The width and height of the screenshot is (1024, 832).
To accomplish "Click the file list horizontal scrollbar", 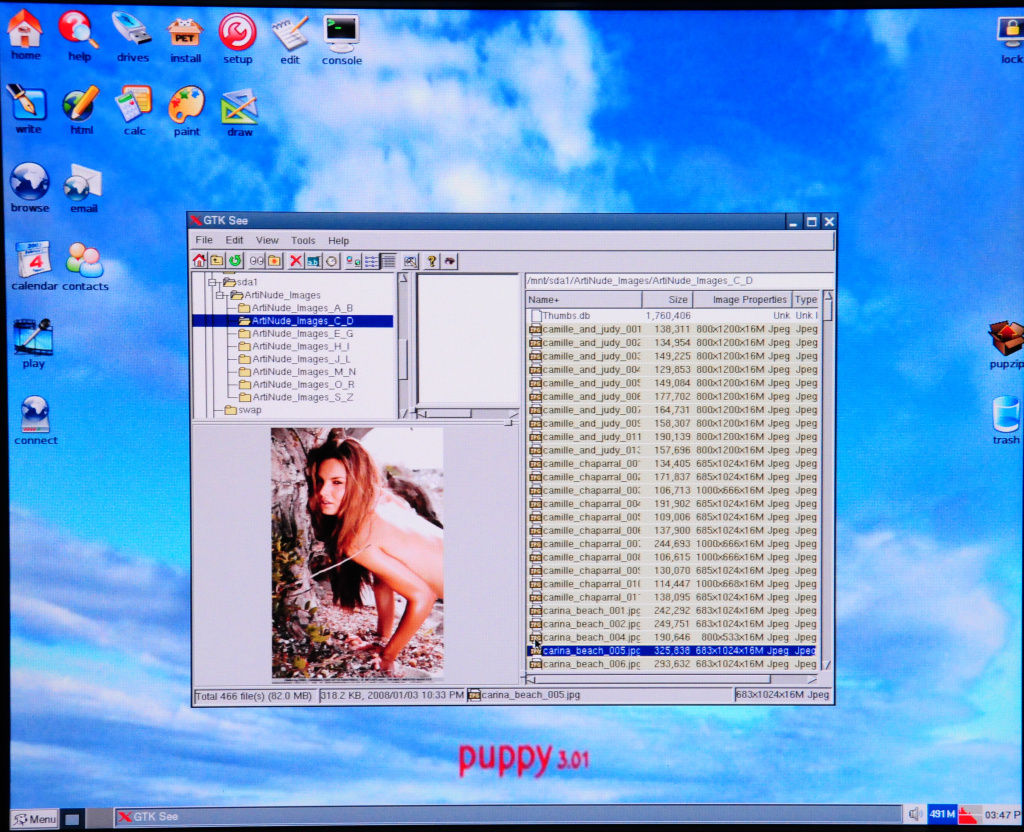I will tap(650, 678).
